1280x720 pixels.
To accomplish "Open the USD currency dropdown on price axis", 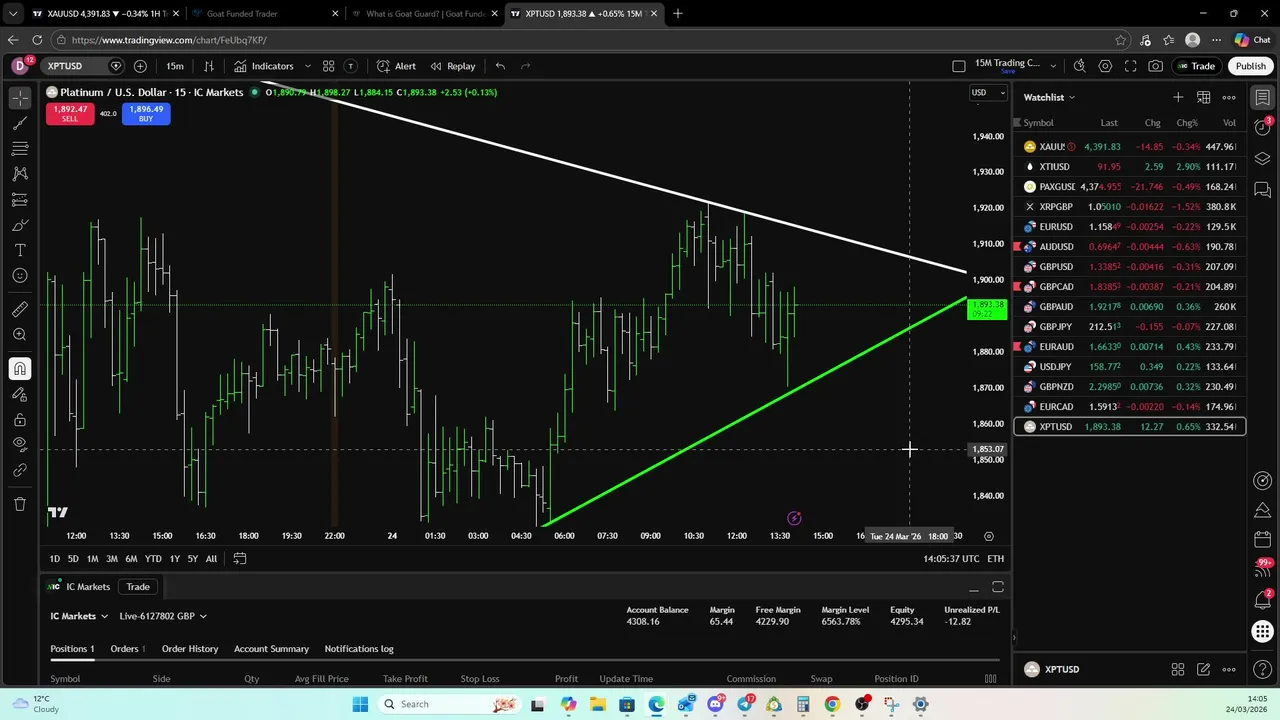I will coord(984,93).
